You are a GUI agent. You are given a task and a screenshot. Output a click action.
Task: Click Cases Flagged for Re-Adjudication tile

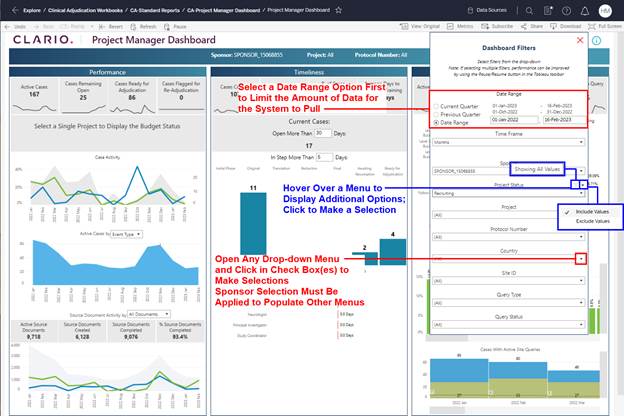pos(181,96)
